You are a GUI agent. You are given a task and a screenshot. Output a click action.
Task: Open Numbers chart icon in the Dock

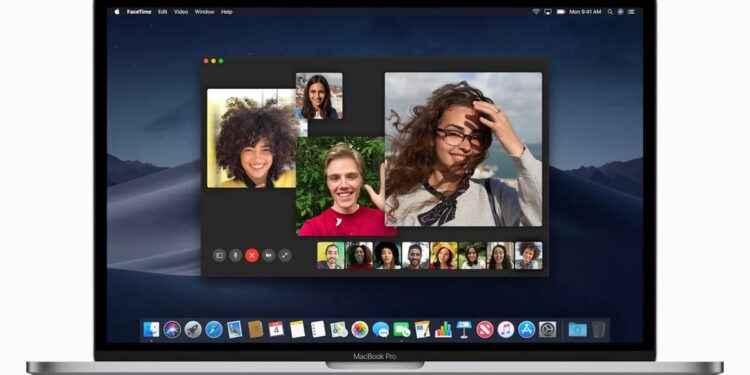click(443, 330)
